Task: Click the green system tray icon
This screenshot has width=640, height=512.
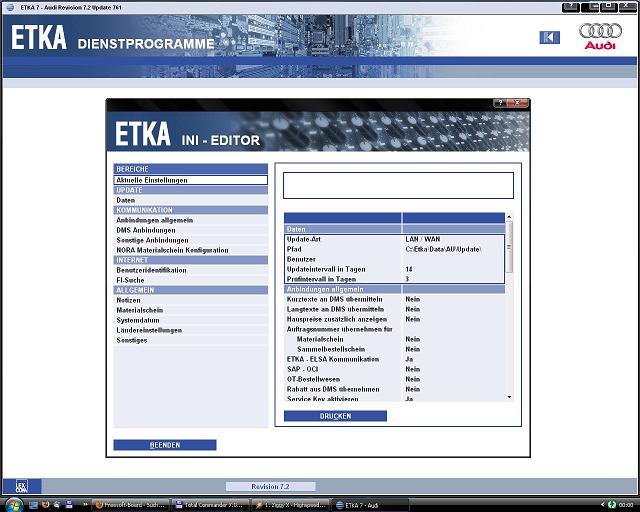Action: coord(611,505)
